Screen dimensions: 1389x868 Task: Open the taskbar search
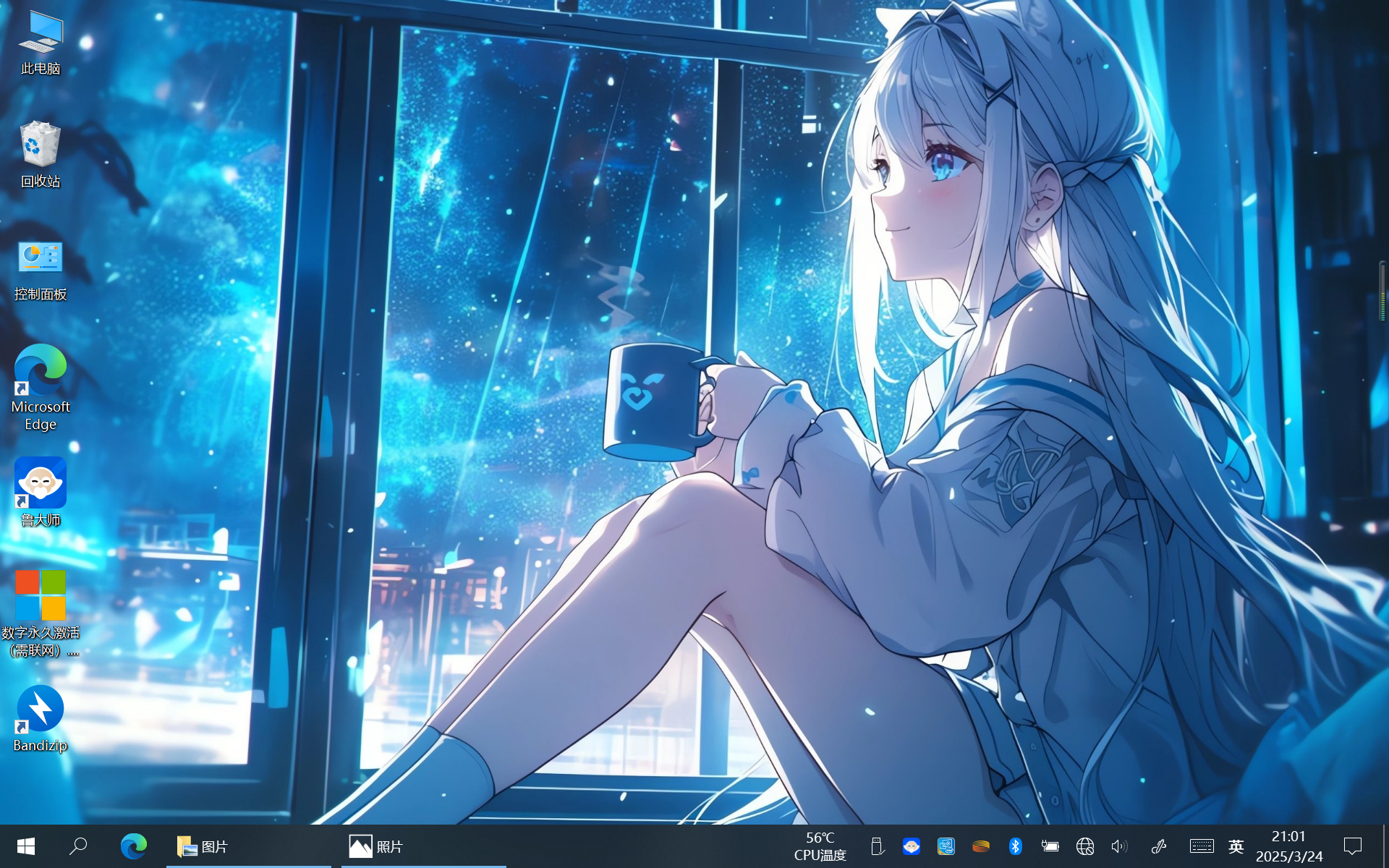click(x=78, y=846)
